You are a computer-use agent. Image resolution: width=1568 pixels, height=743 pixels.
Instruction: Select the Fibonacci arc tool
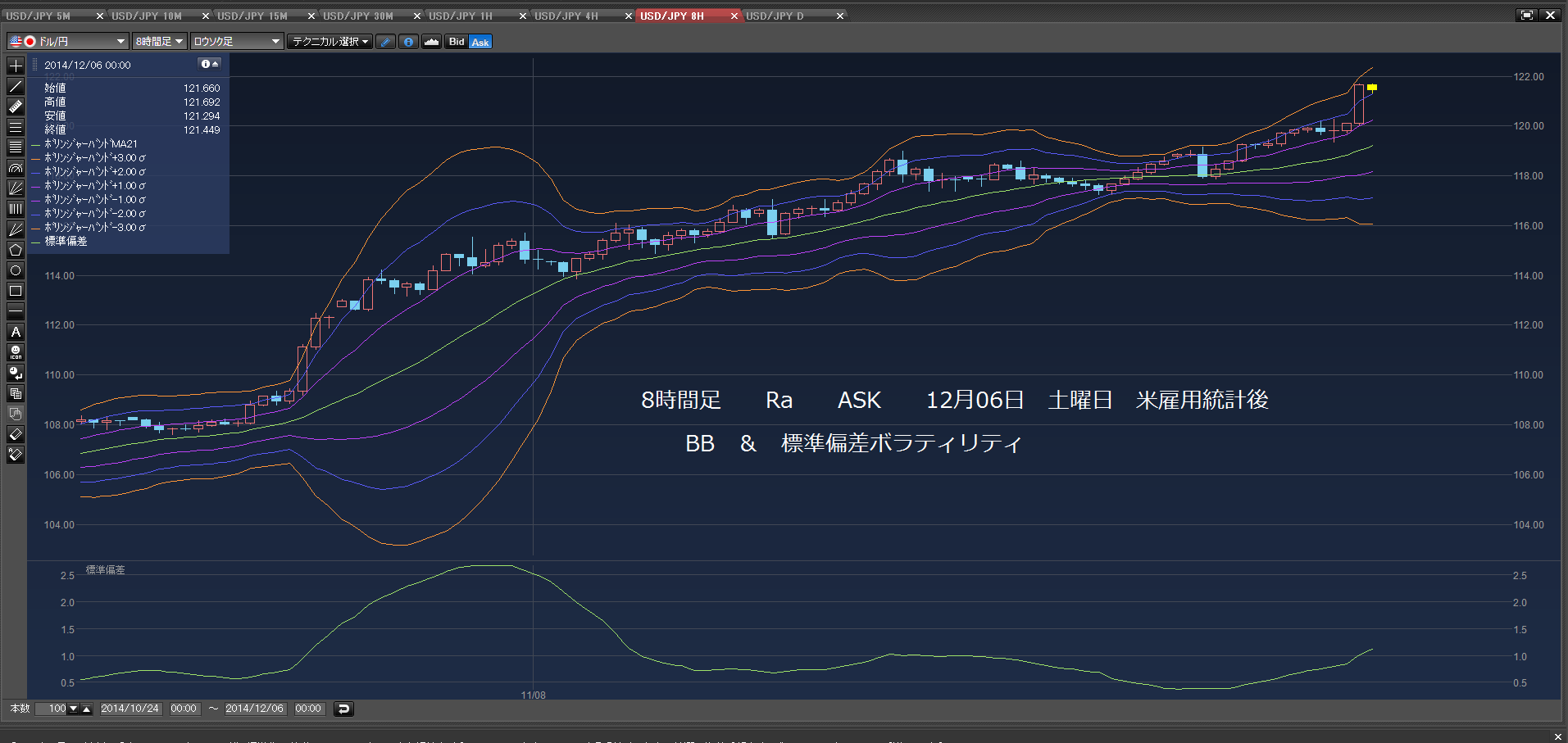[x=16, y=168]
